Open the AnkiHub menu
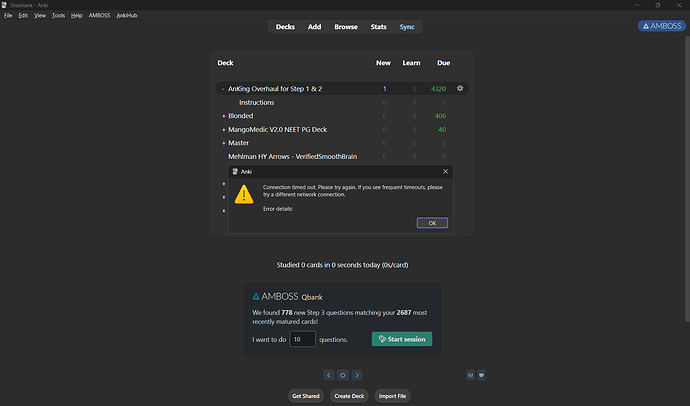This screenshot has width=690, height=406. 127,15
